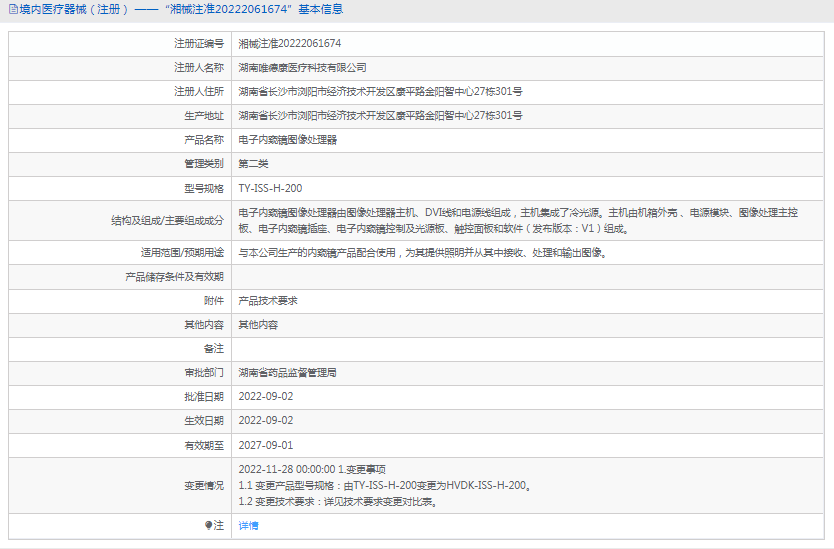Select model value TY-ISS-H-200
The height and width of the screenshot is (549, 834).
pos(270,188)
